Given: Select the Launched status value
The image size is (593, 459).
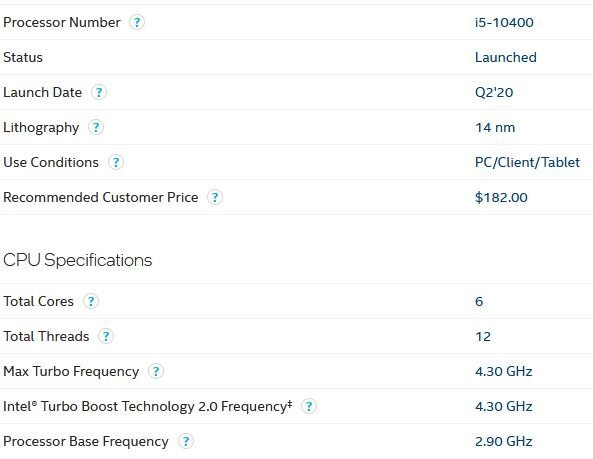Looking at the screenshot, I should coord(506,57).
